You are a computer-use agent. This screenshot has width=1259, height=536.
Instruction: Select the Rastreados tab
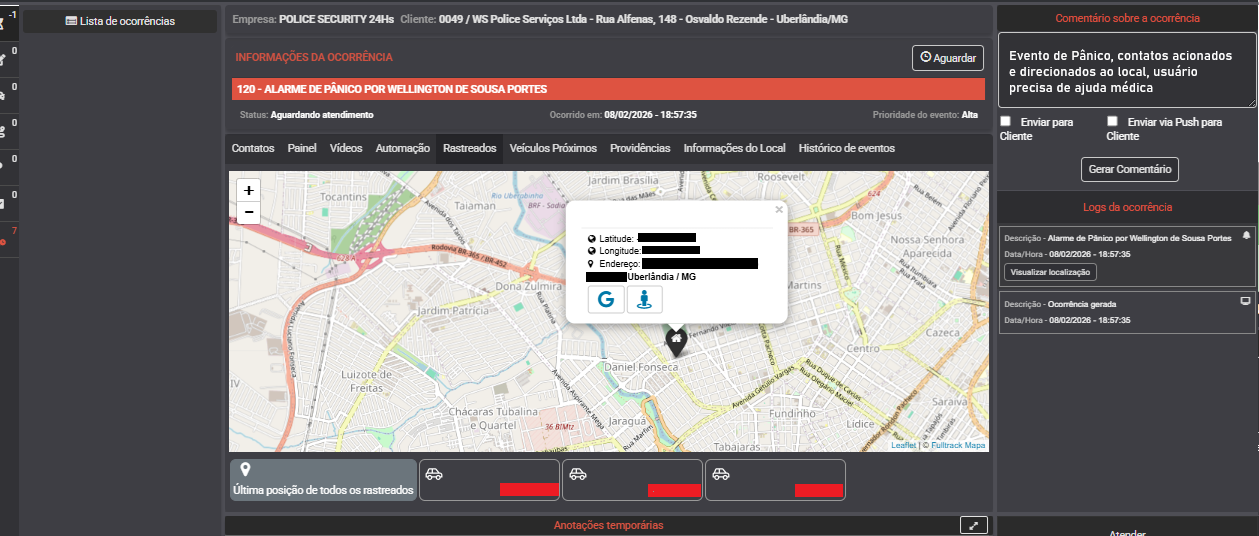pos(469,148)
